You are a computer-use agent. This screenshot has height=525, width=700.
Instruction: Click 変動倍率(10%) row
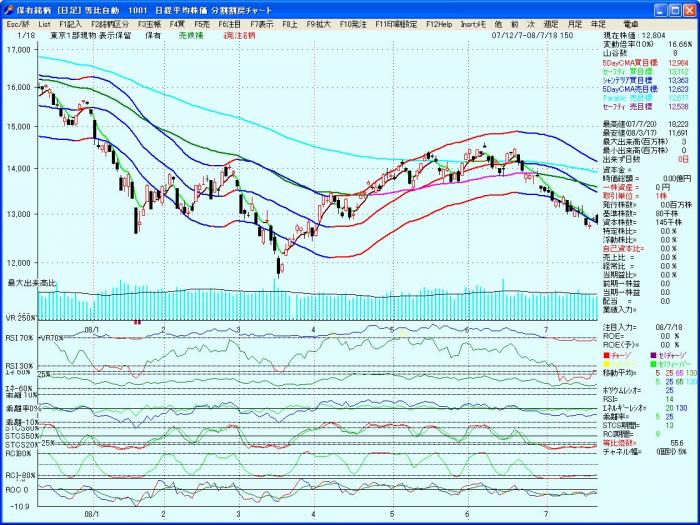(647, 45)
